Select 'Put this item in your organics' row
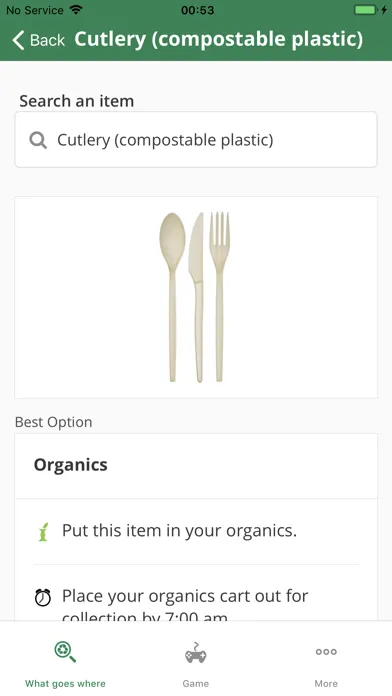The image size is (392, 696). (196, 531)
